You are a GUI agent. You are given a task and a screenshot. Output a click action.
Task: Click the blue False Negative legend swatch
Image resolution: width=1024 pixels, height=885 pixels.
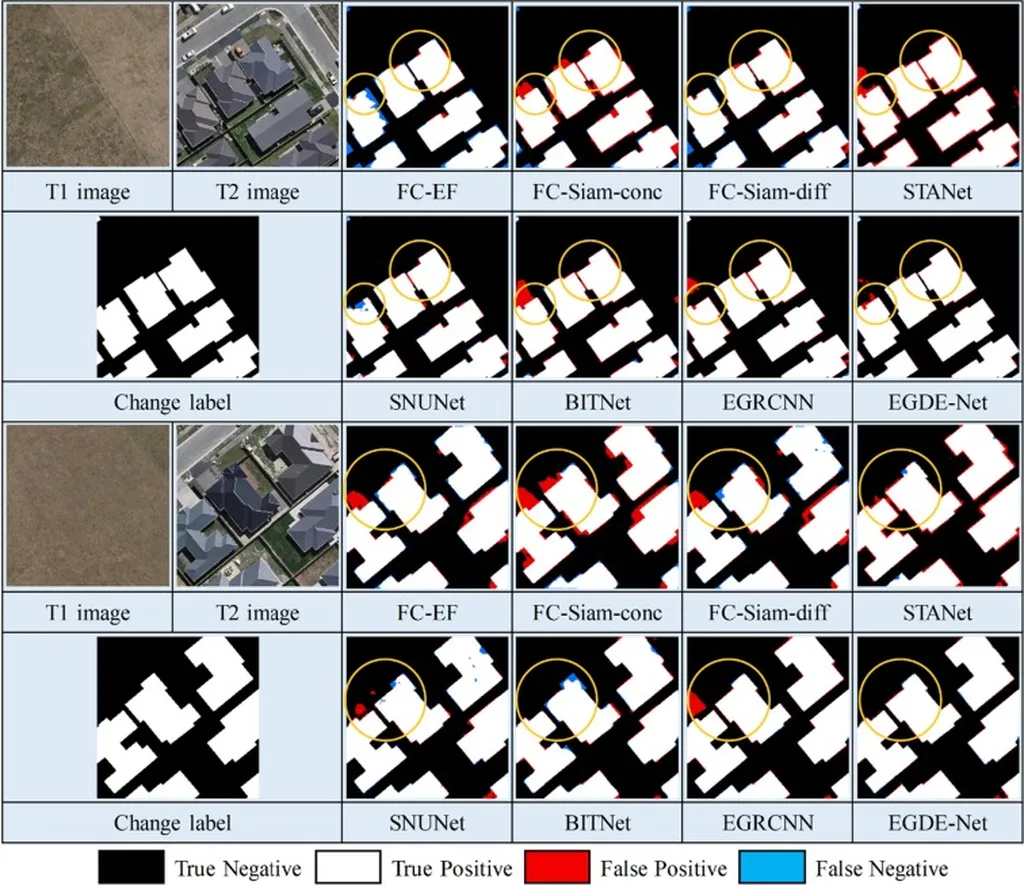(772, 867)
